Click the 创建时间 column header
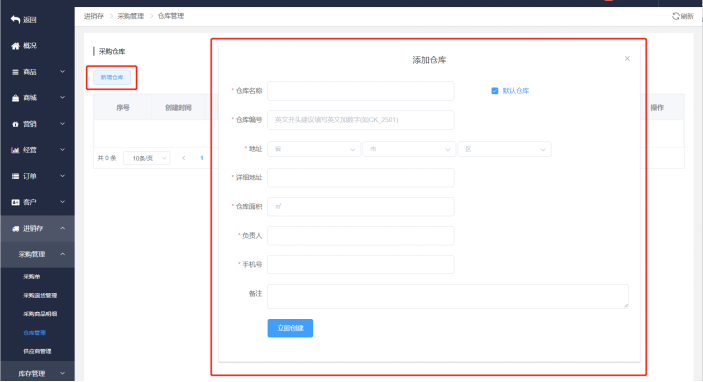The width and height of the screenshot is (703, 382). point(178,108)
